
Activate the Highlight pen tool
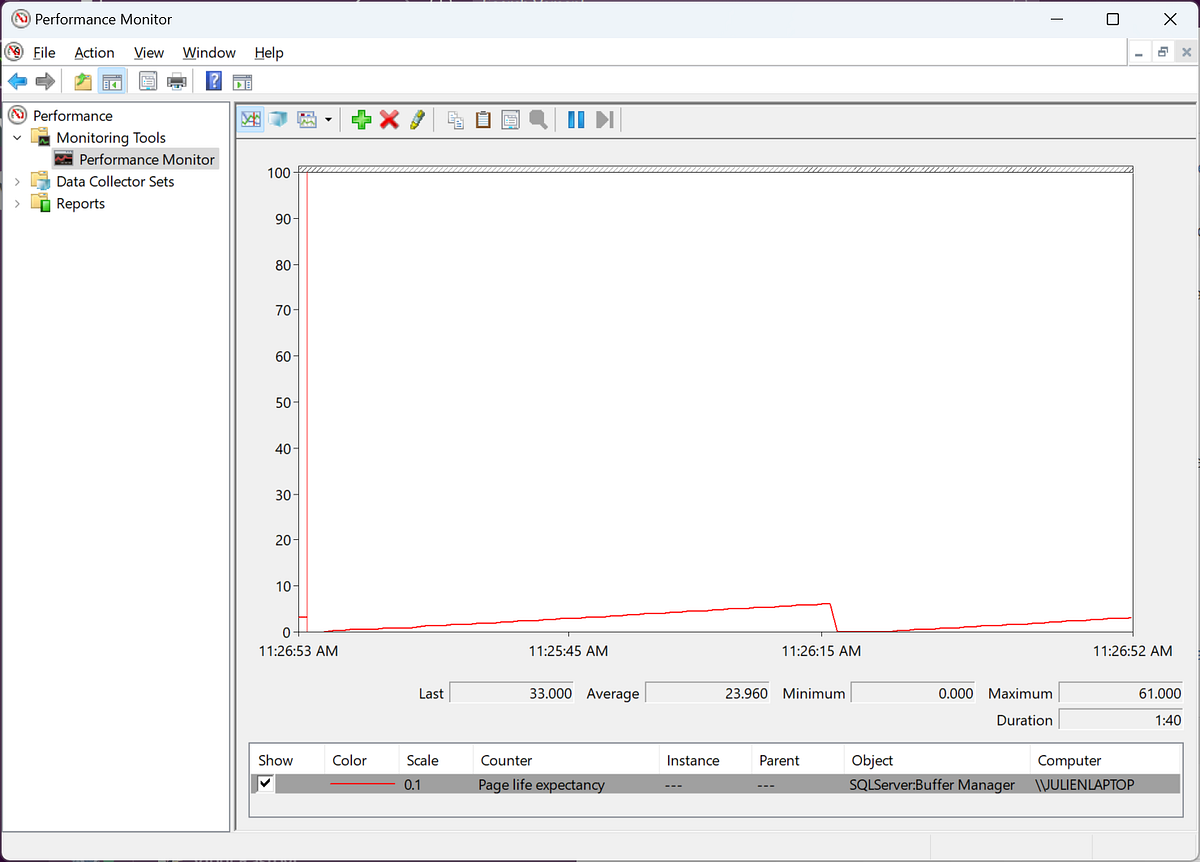coord(417,119)
